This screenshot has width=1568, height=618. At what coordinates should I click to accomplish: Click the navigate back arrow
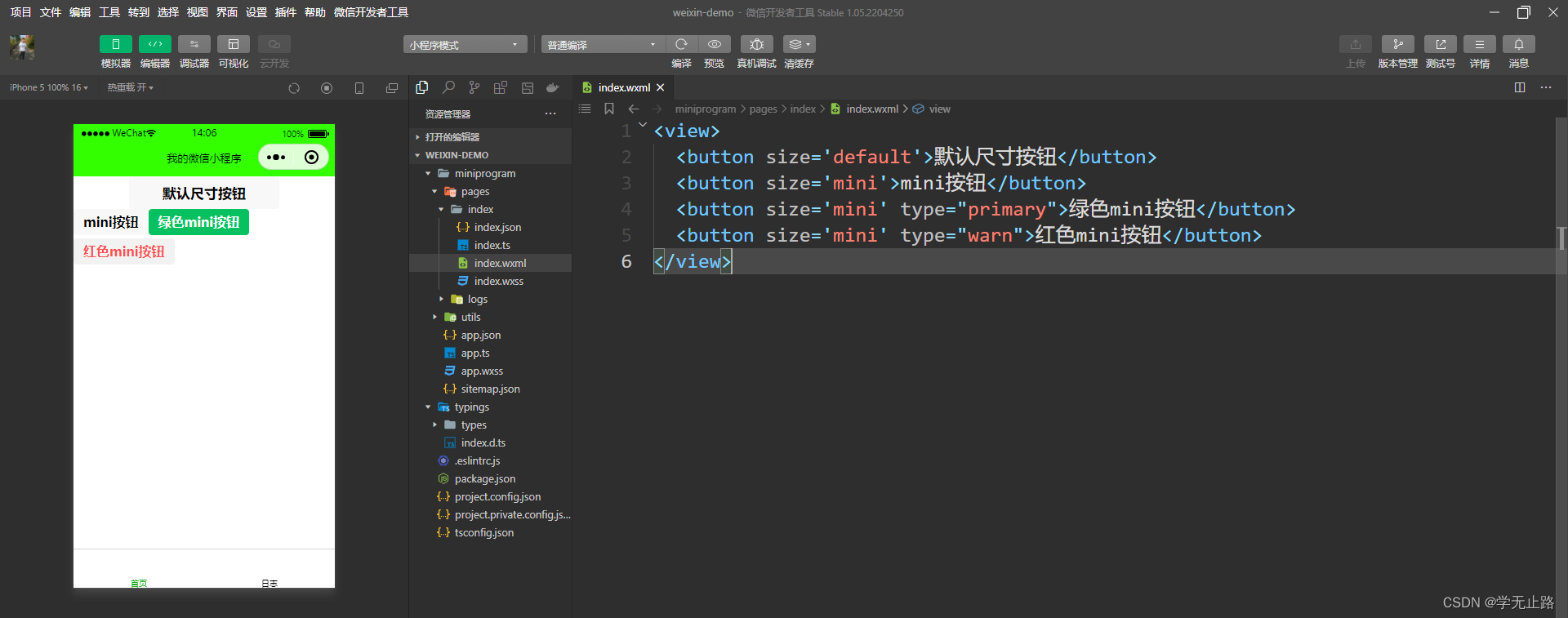[x=634, y=109]
